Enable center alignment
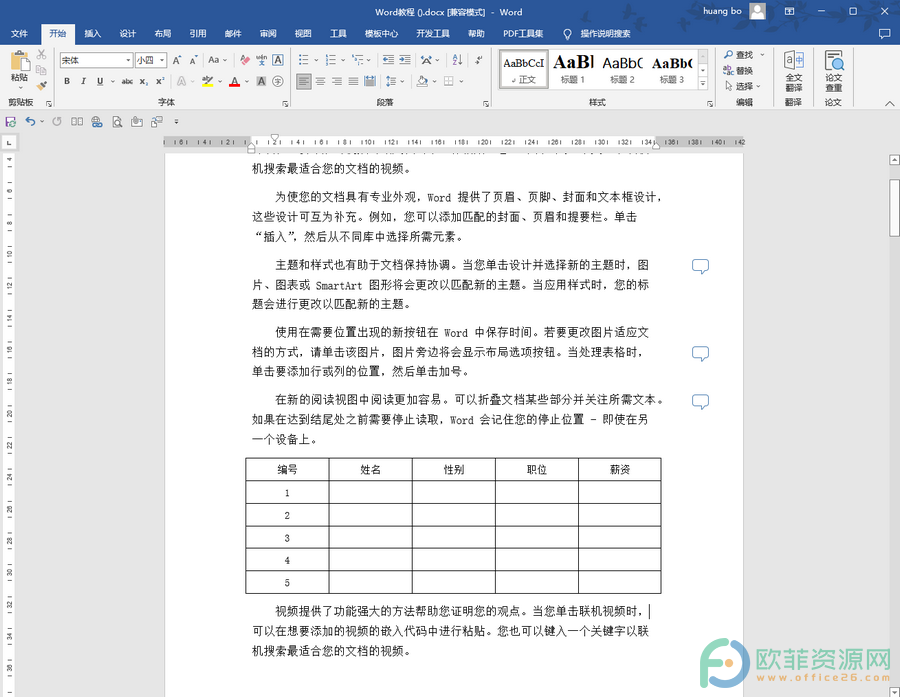Viewport: 900px width, 697px height. (320, 81)
